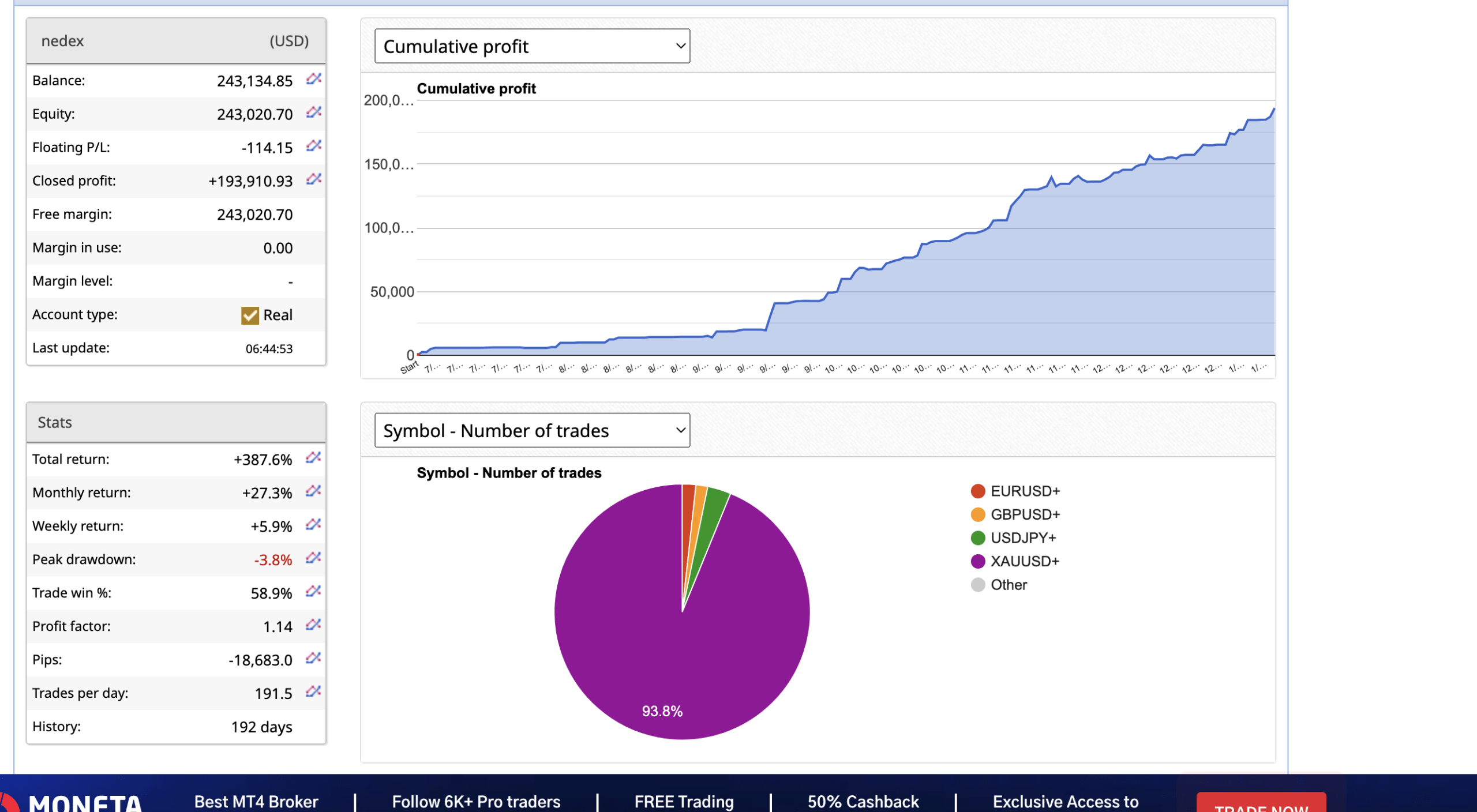Viewport: 1477px width, 812px height.
Task: Show the Monthly return chart icon
Action: coord(312,492)
